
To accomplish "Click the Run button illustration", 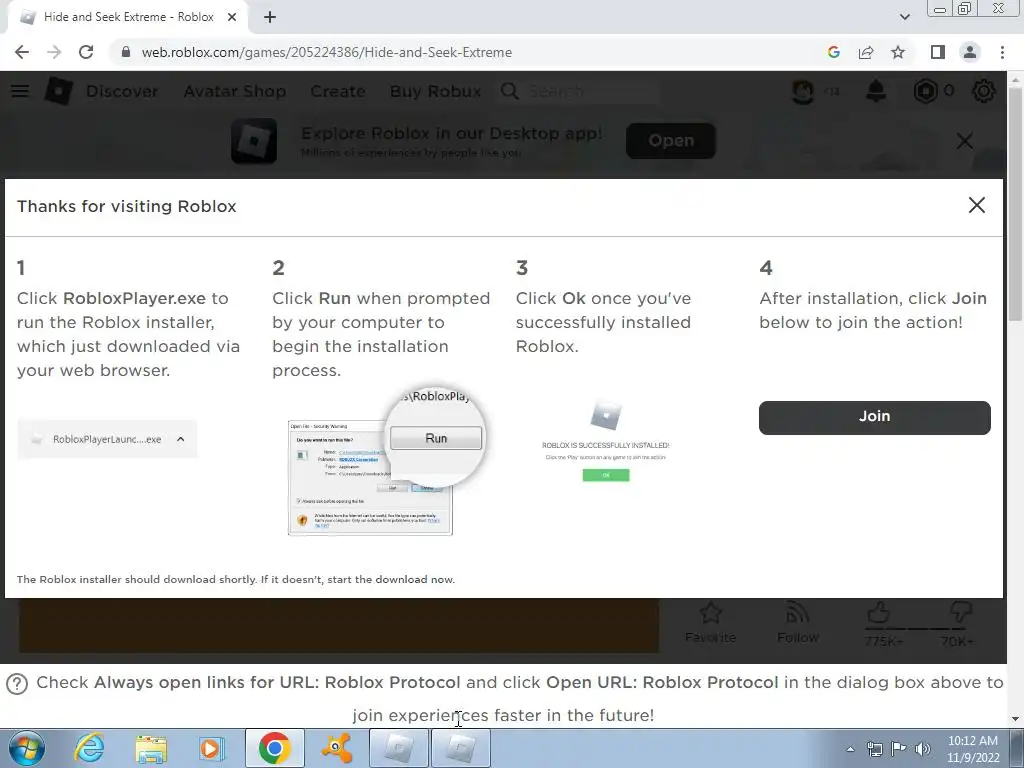I will click(x=436, y=438).
